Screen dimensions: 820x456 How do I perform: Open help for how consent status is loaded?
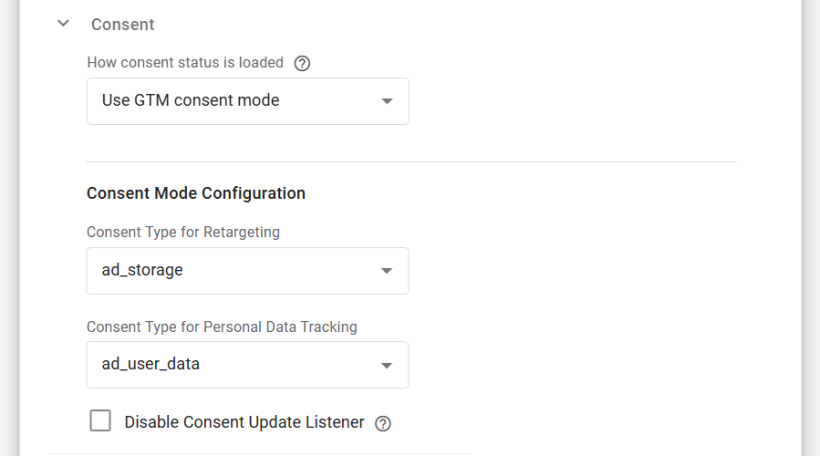302,63
